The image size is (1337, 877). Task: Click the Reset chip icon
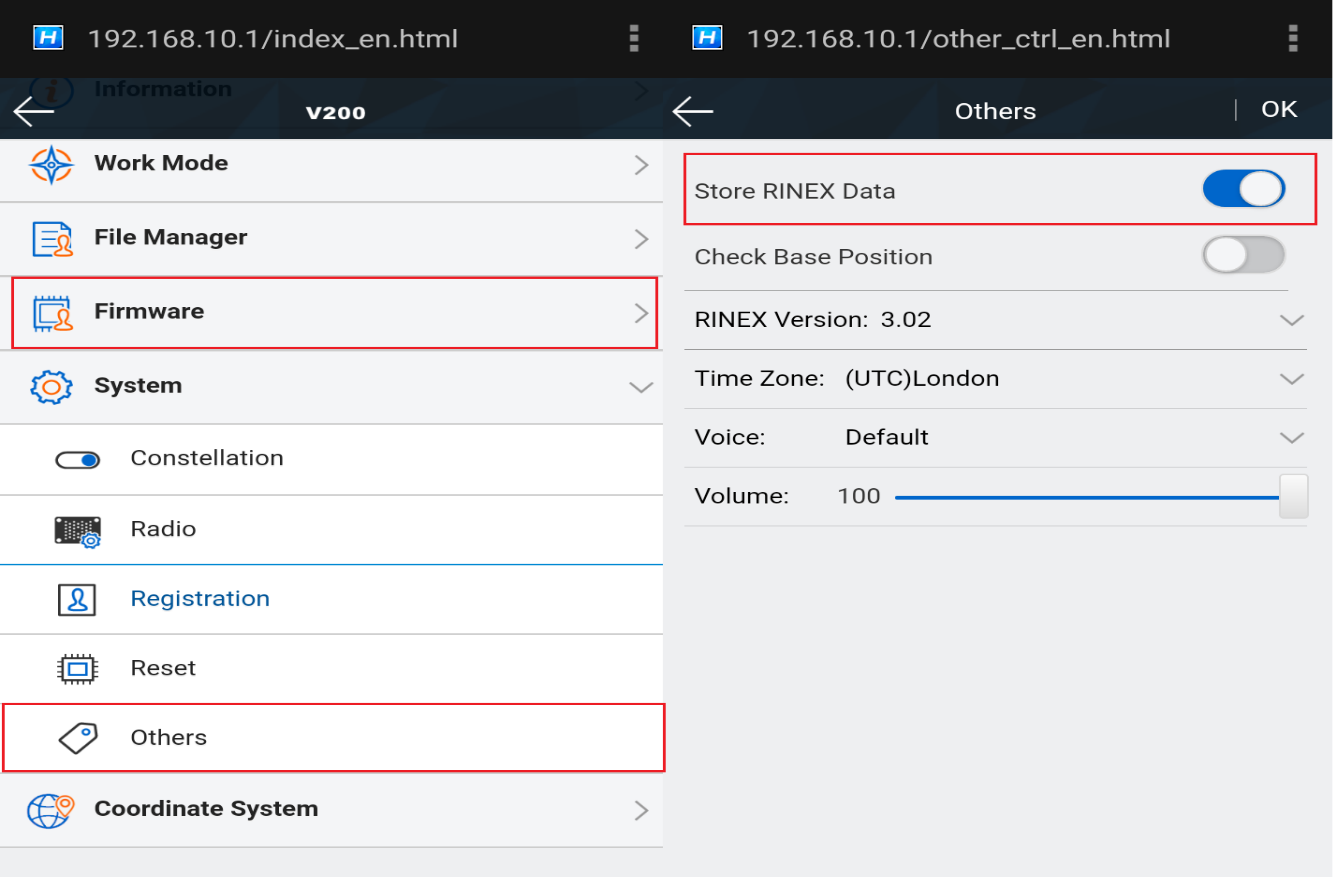point(77,668)
